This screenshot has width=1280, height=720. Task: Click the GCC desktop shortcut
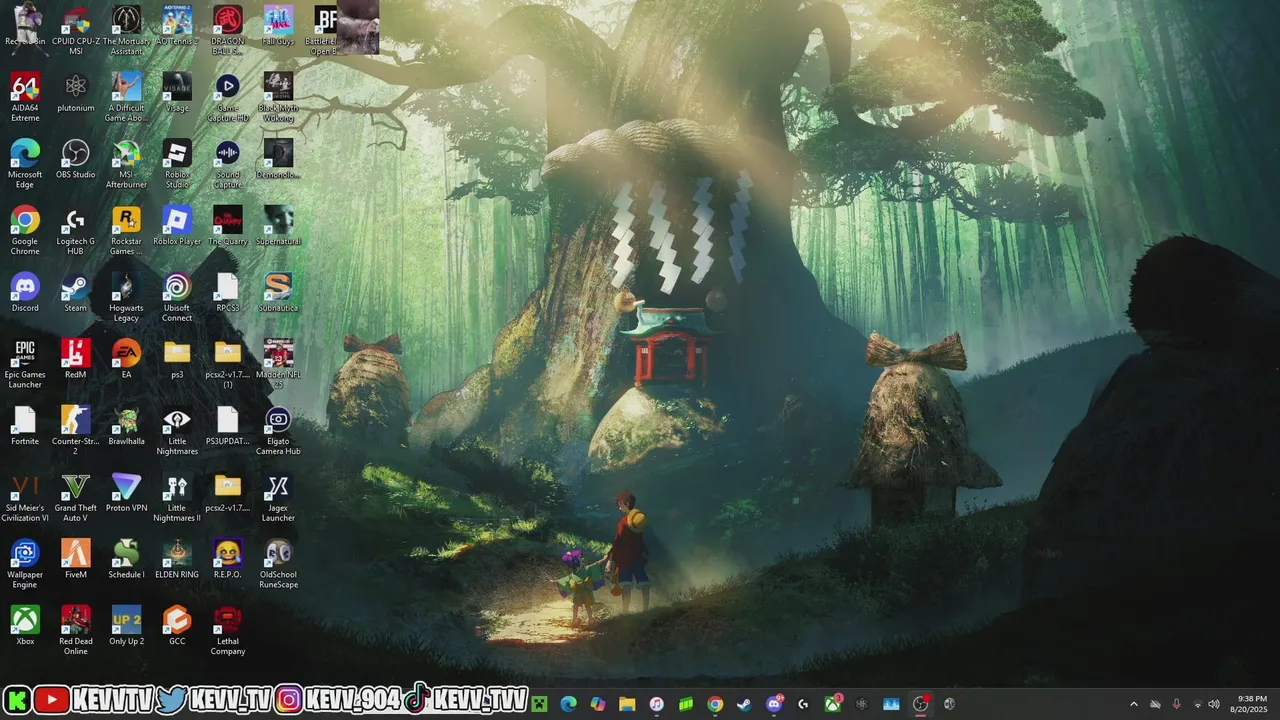[177, 627]
